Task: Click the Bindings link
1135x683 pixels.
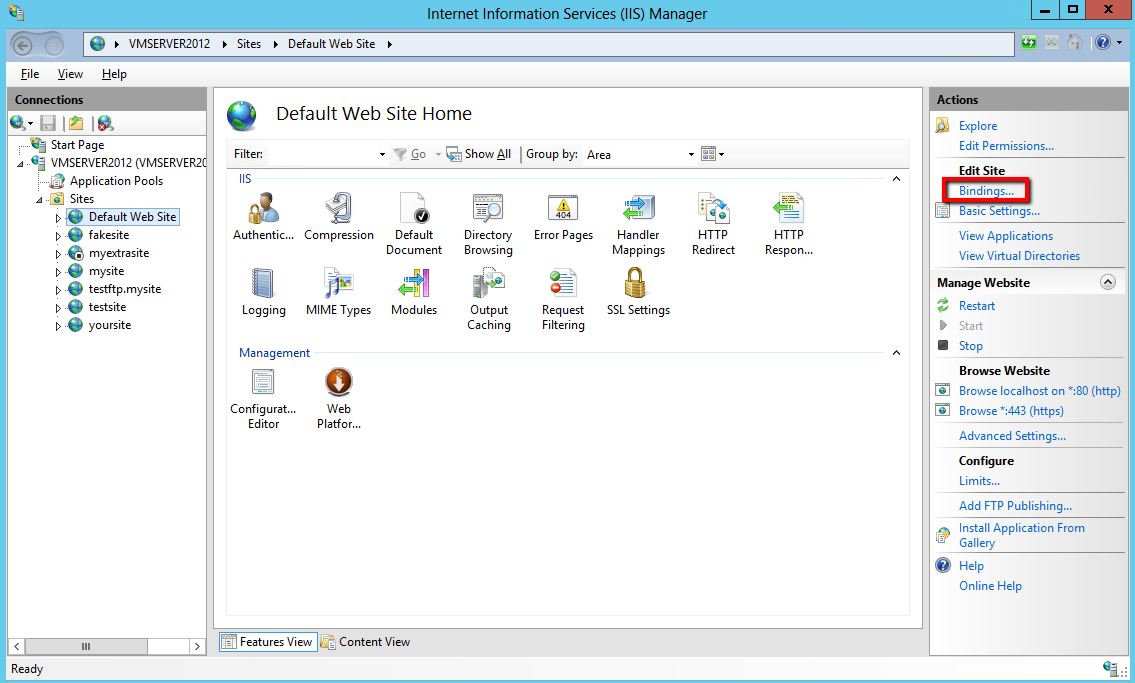Action: click(986, 191)
